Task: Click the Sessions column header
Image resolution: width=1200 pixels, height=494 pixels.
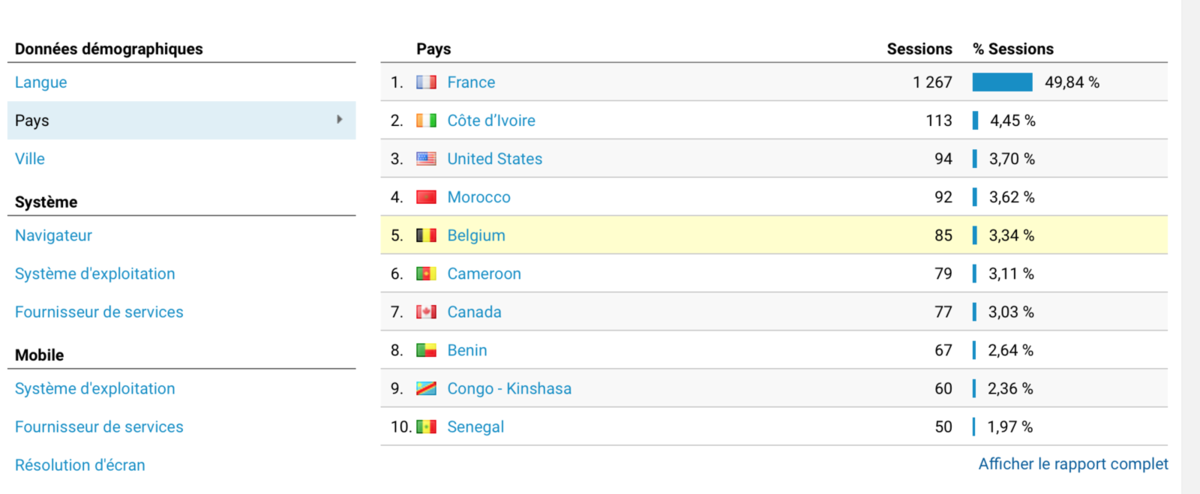Action: (x=920, y=49)
